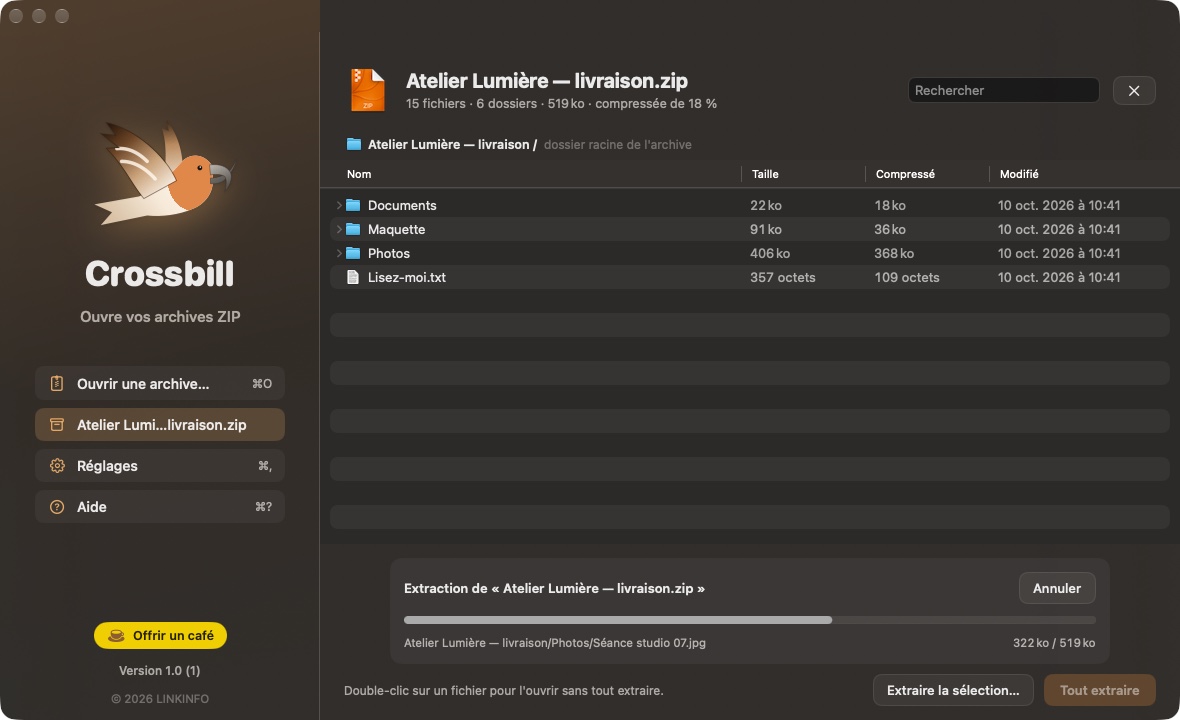
Task: Click the 109 octets compressed value
Action: tap(907, 278)
